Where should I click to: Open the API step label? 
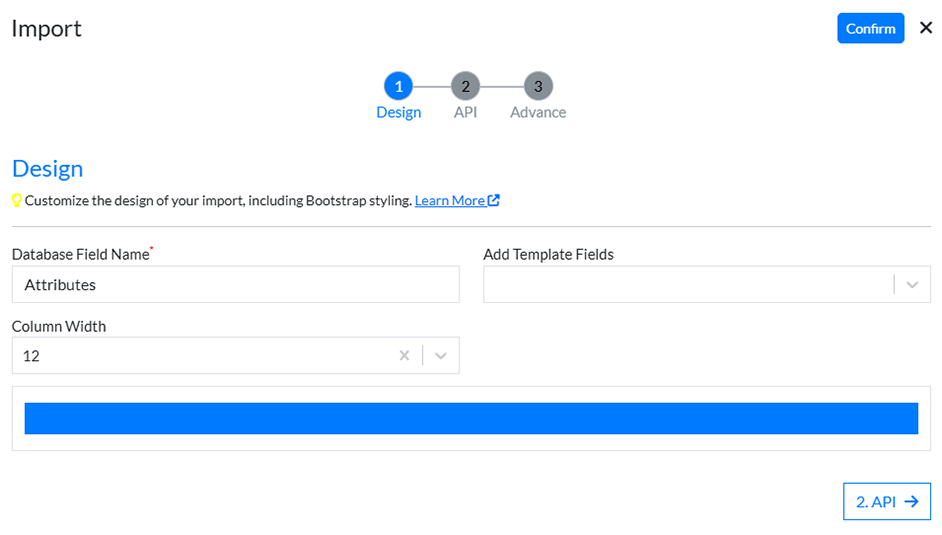coord(465,112)
